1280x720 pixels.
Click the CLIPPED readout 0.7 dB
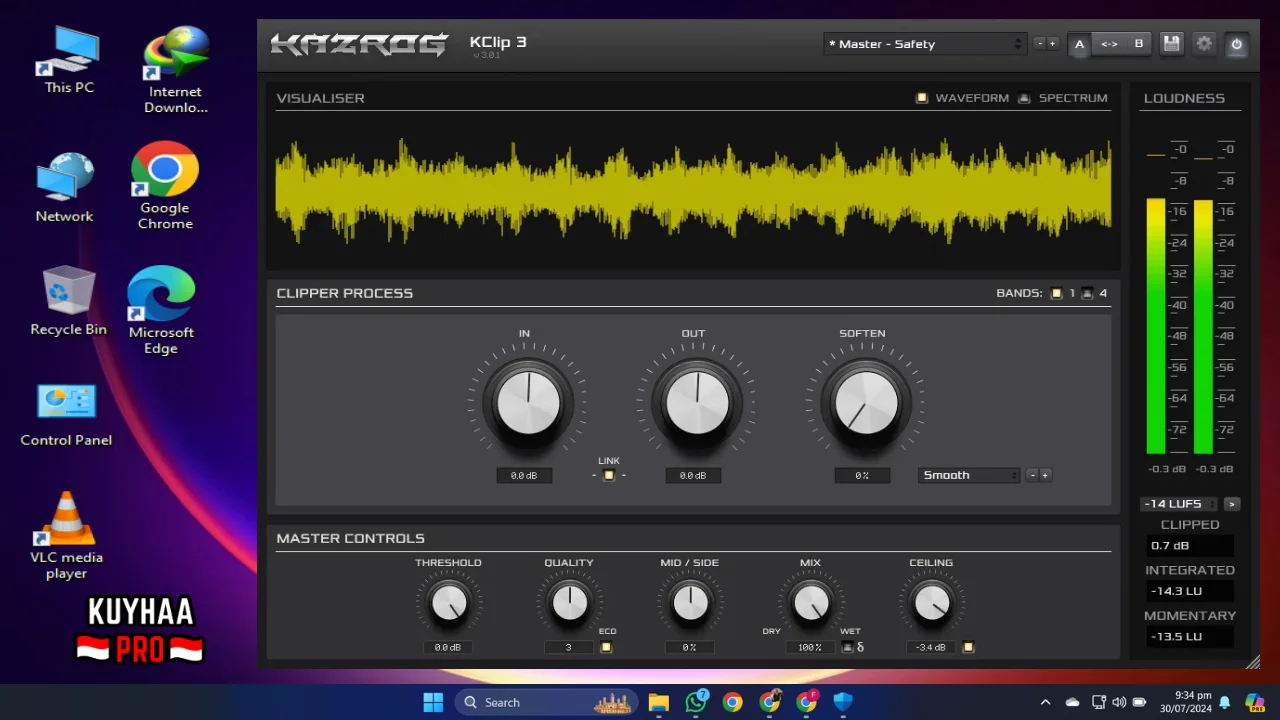[1190, 546]
